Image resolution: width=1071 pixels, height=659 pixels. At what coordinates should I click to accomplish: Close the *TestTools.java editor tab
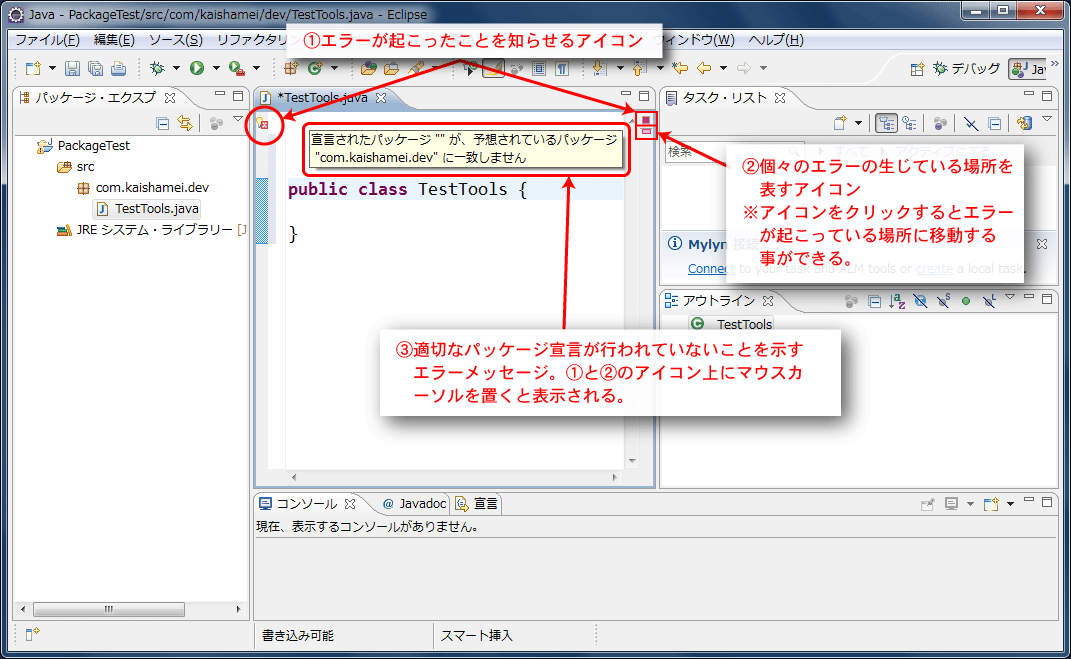point(381,98)
